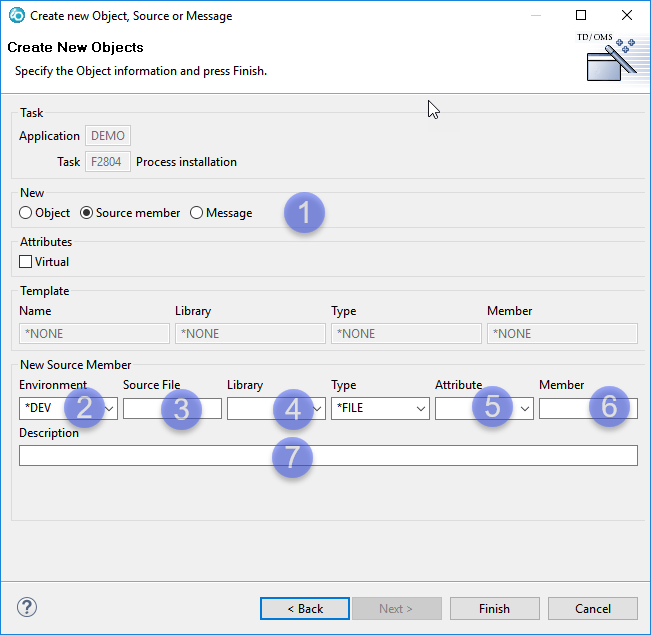This screenshot has width=651, height=635.
Task: Go to previous page with Back button
Action: pos(305,608)
